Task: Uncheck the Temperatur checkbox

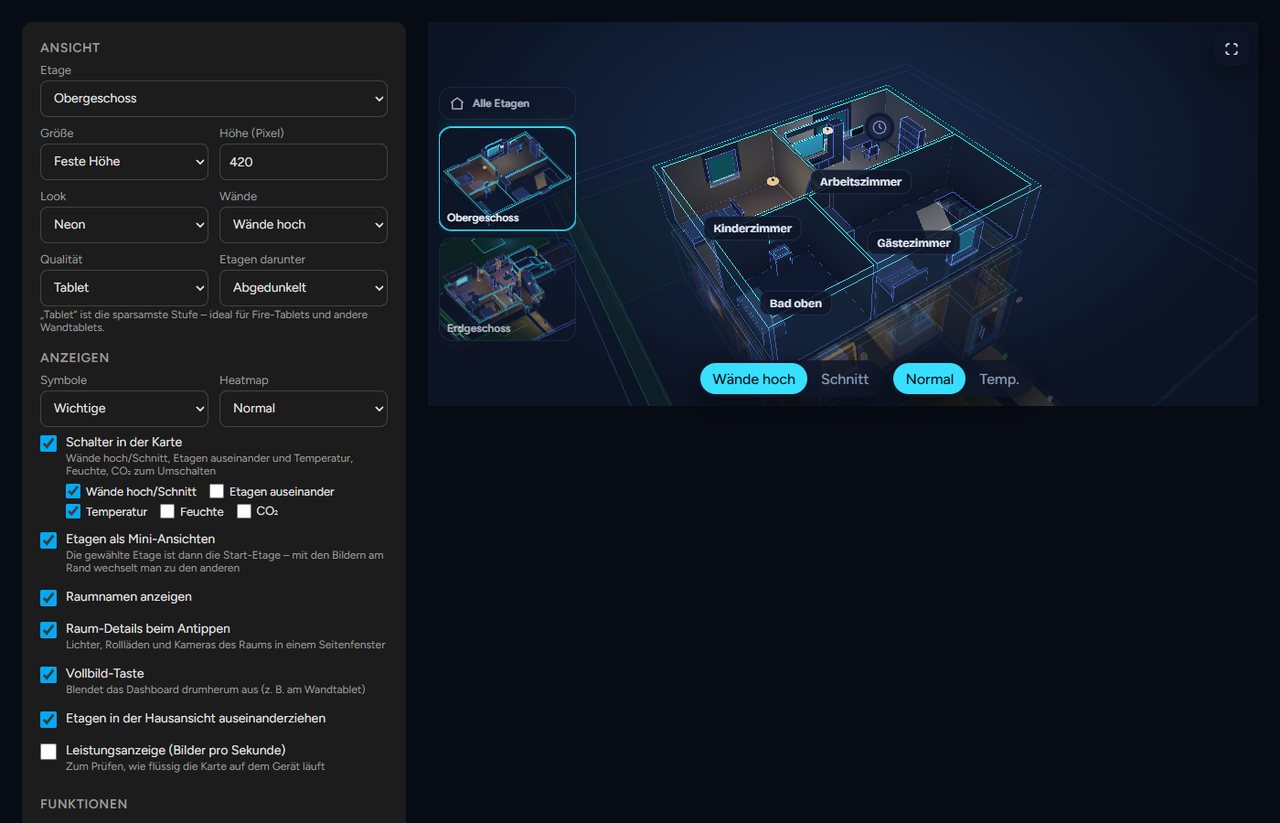Action: (73, 511)
